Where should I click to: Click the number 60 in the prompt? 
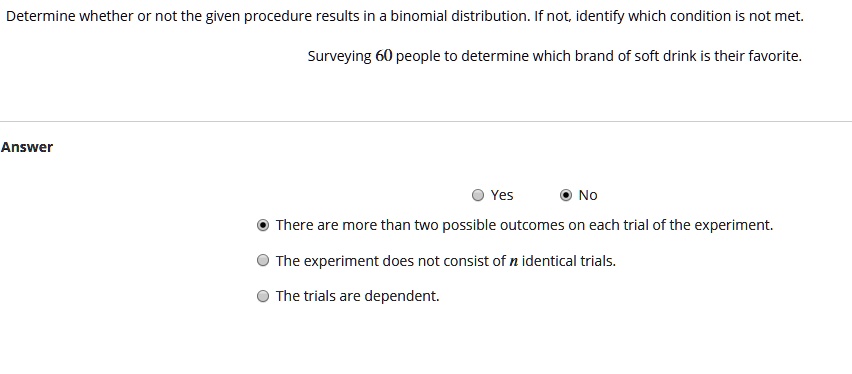click(384, 56)
